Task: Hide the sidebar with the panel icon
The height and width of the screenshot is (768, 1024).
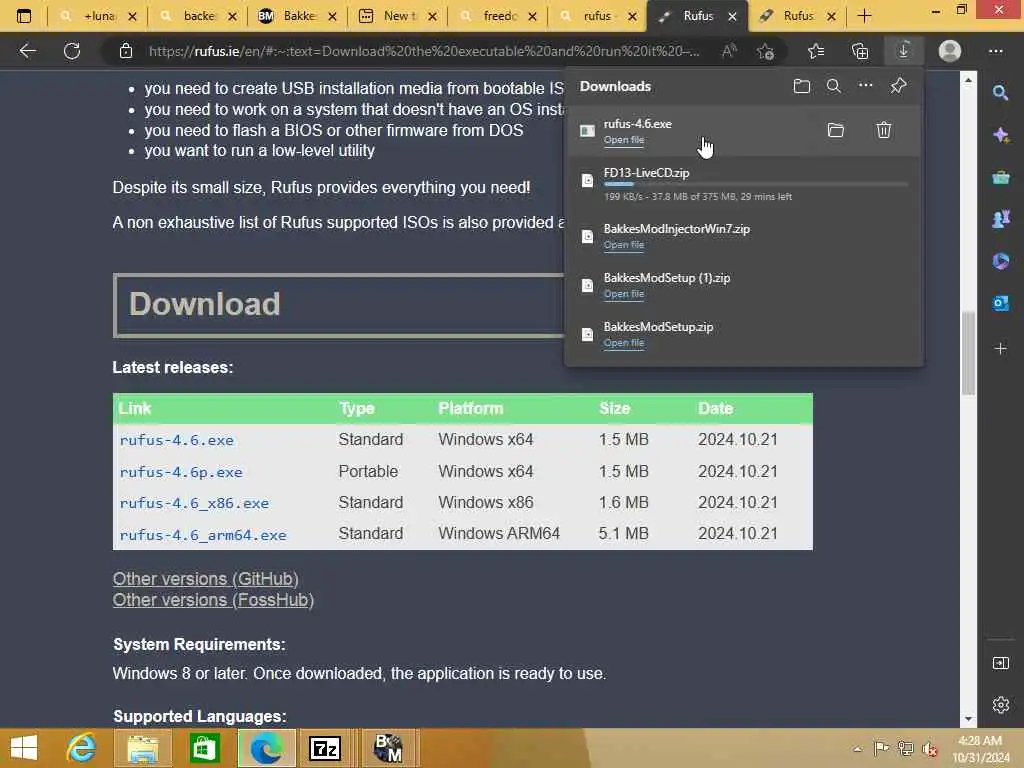Action: click(x=1000, y=663)
